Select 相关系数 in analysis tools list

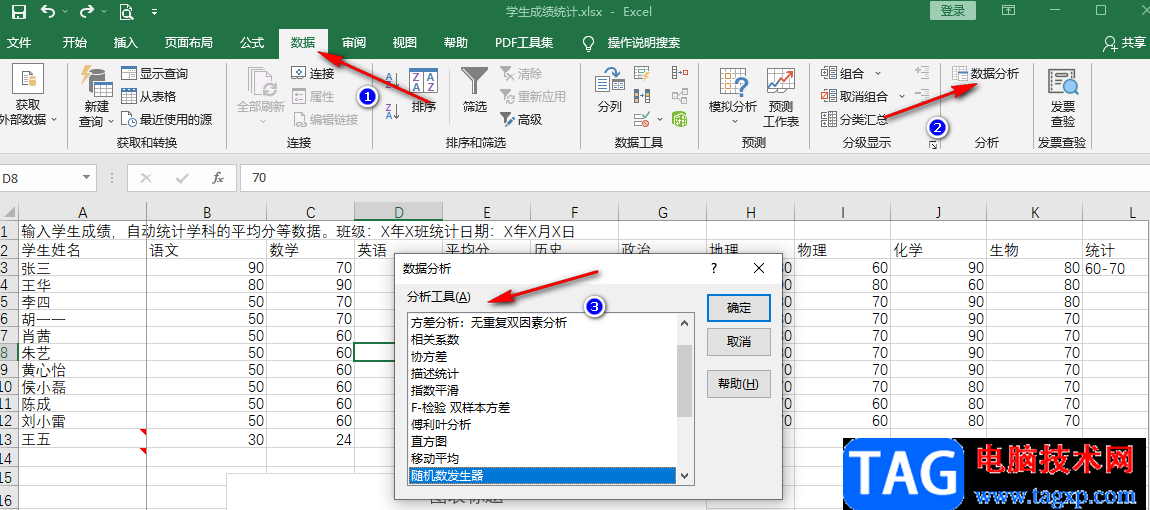pos(435,340)
